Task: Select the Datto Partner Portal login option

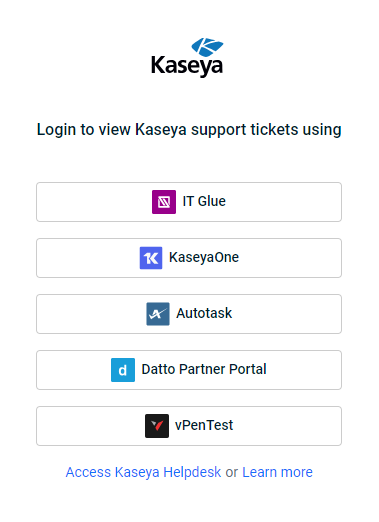Action: pos(189,370)
